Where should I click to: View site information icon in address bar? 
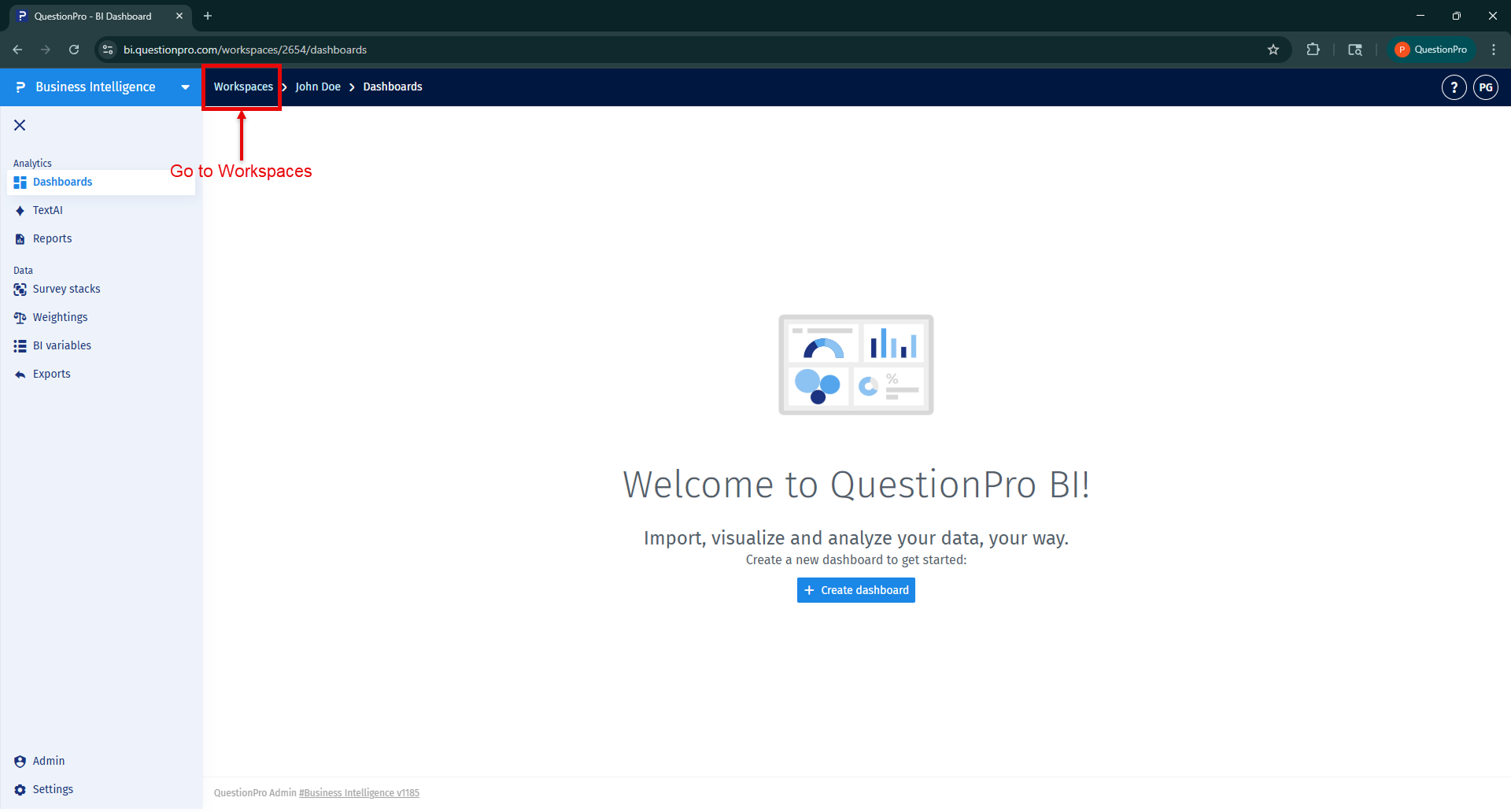click(108, 50)
